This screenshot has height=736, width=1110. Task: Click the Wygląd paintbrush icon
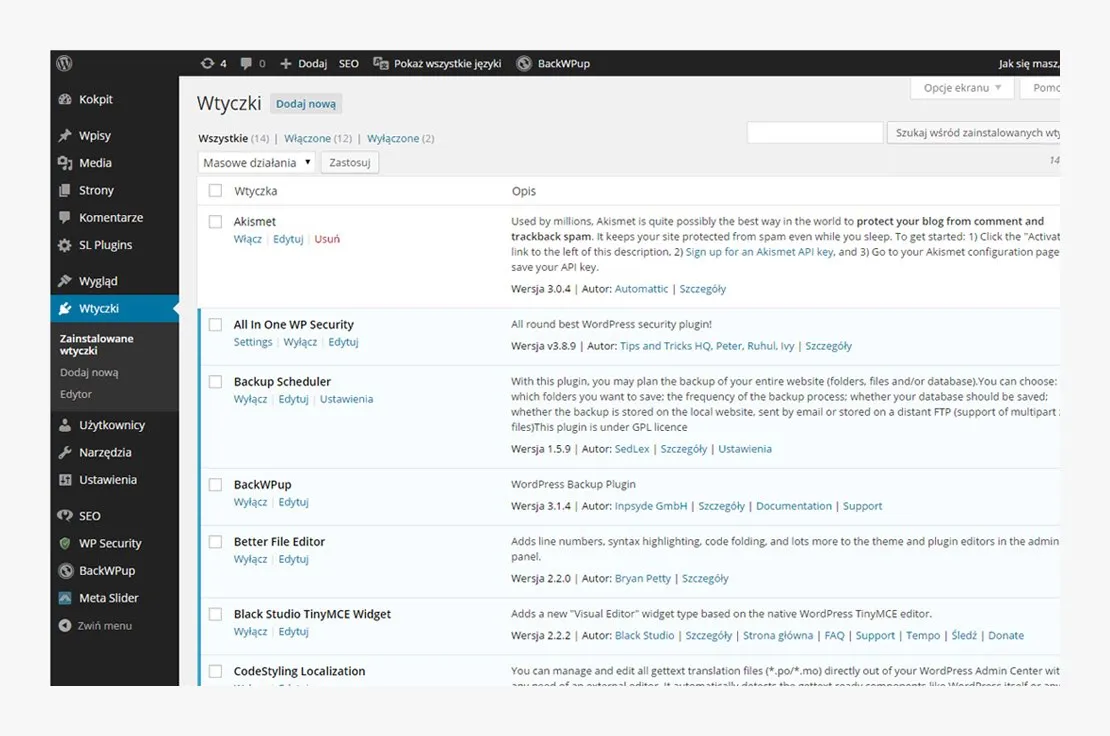[63, 280]
